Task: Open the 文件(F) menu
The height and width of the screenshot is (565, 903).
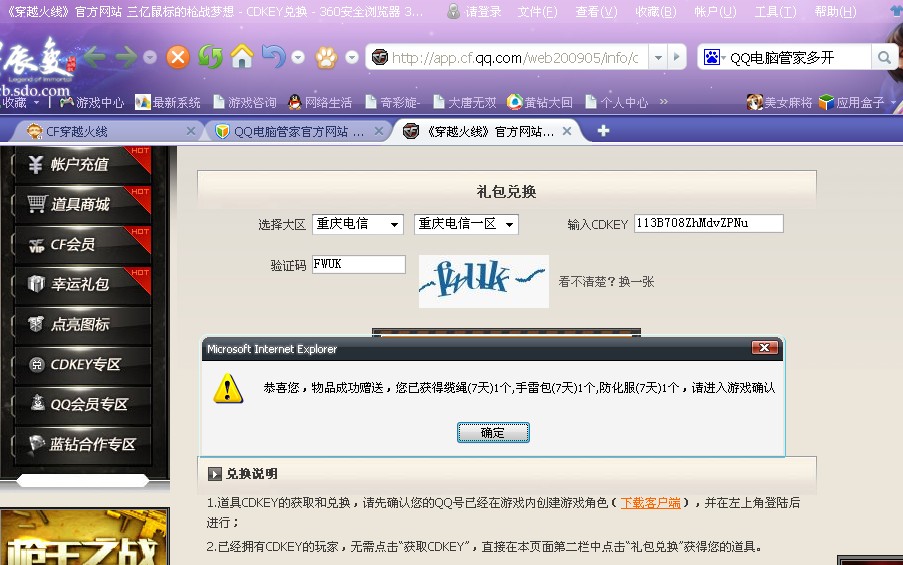Action: (x=537, y=12)
